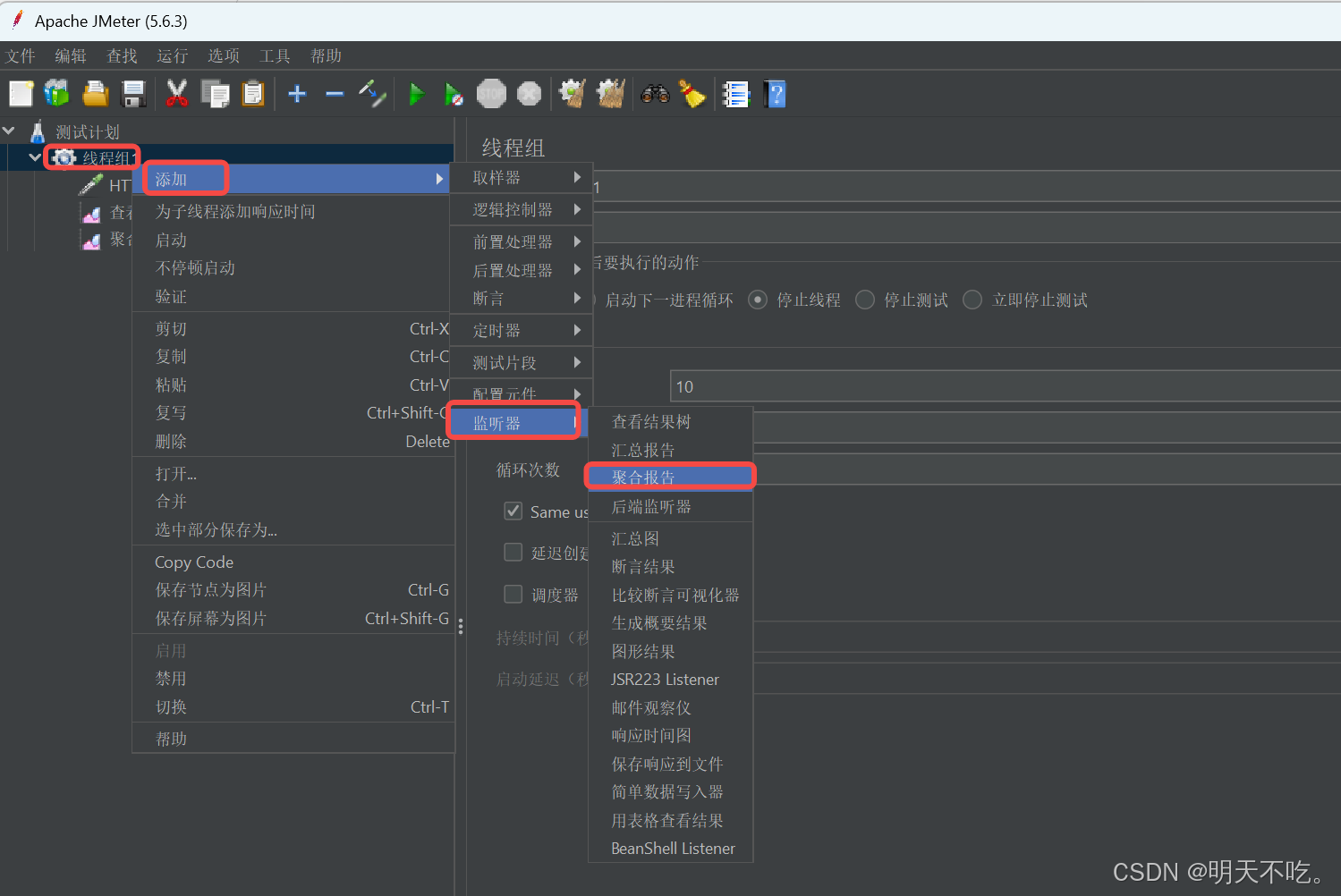Image resolution: width=1341 pixels, height=896 pixels.
Task: Choose JSR223 Listener entry
Action: pos(670,680)
